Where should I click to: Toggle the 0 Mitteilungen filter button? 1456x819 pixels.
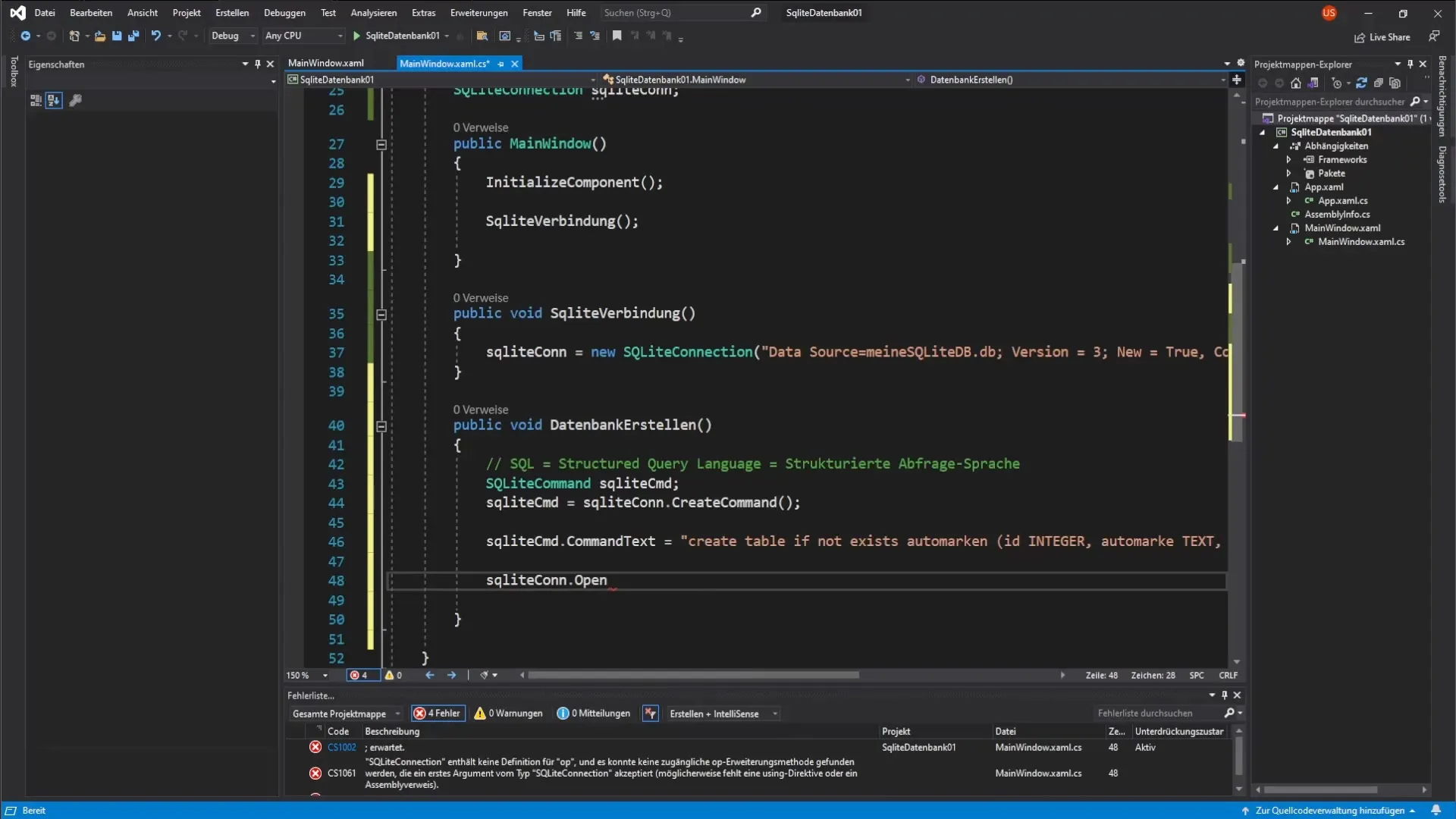(594, 714)
